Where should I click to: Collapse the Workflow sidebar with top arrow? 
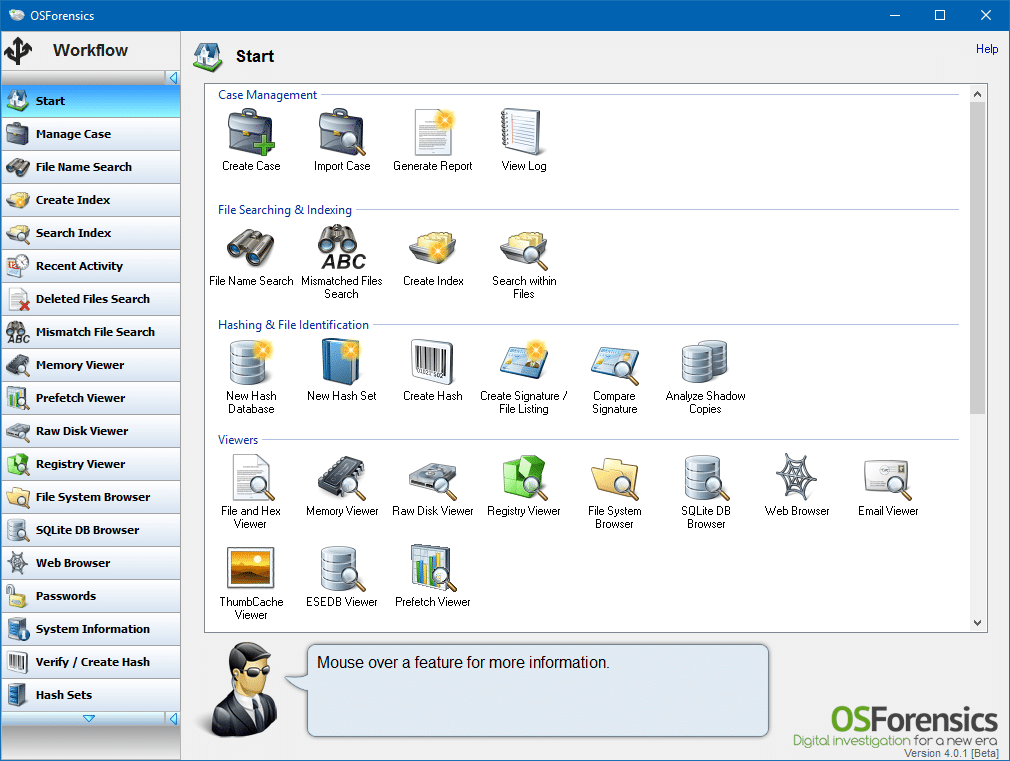point(173,78)
